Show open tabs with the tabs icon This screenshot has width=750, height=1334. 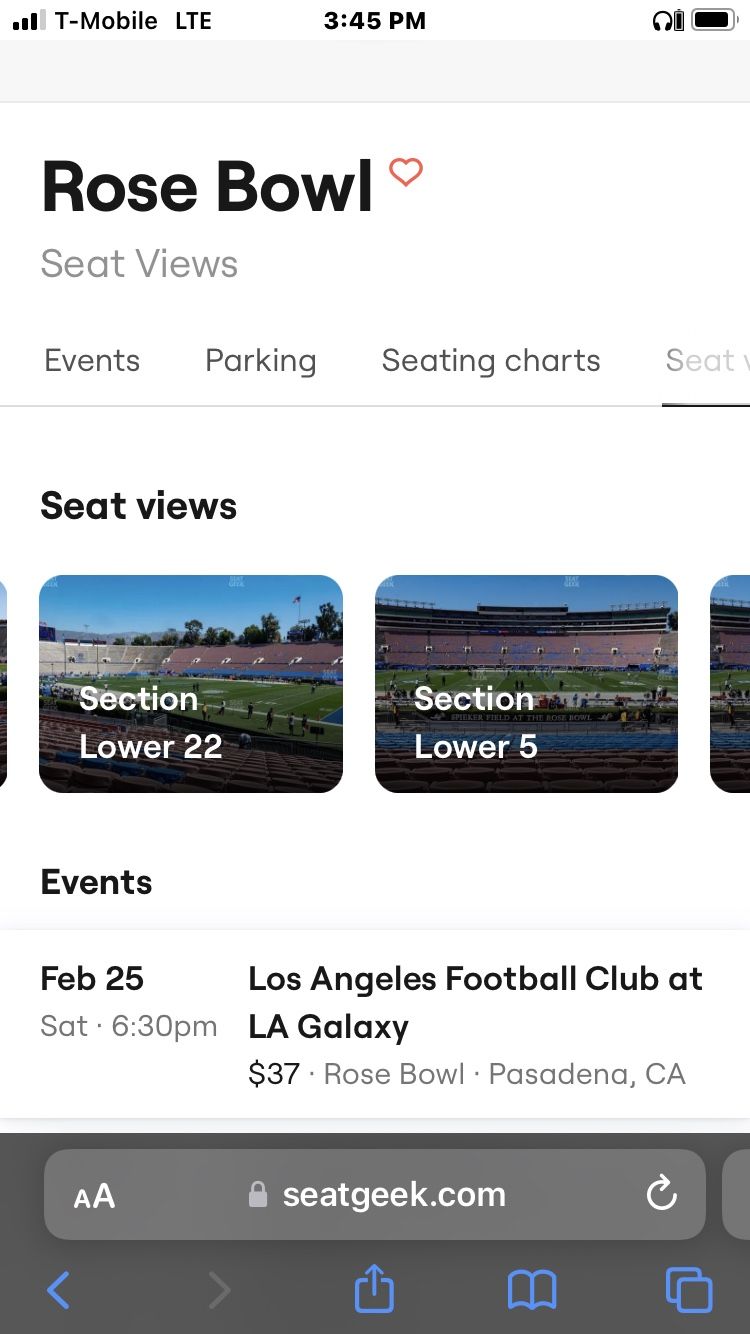[x=689, y=1290]
